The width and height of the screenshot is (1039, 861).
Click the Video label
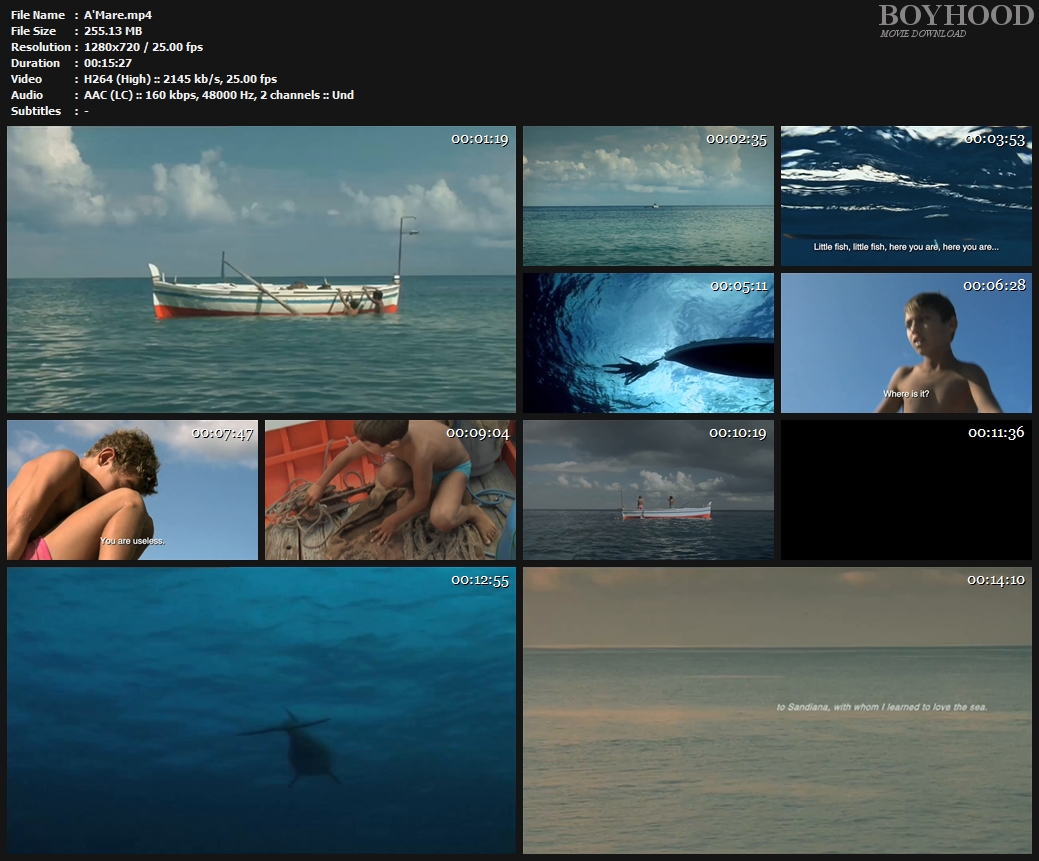pyautogui.click(x=26, y=79)
